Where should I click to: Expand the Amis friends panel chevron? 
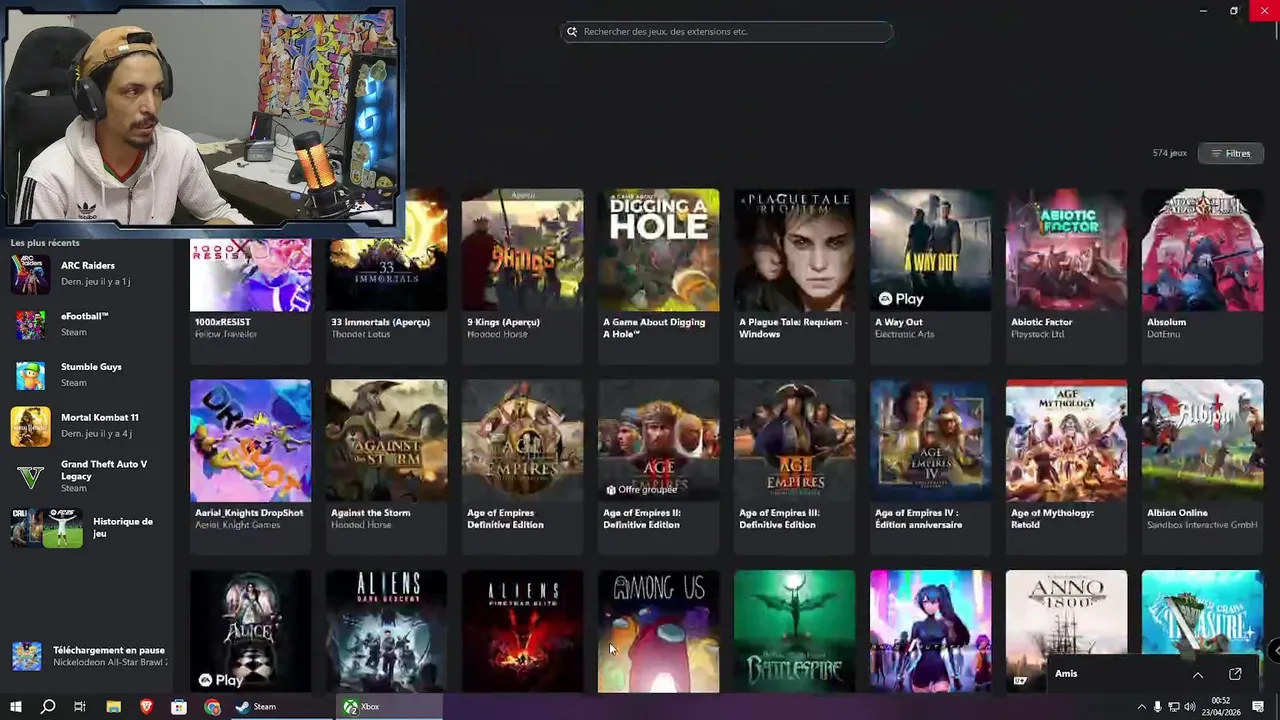1197,674
